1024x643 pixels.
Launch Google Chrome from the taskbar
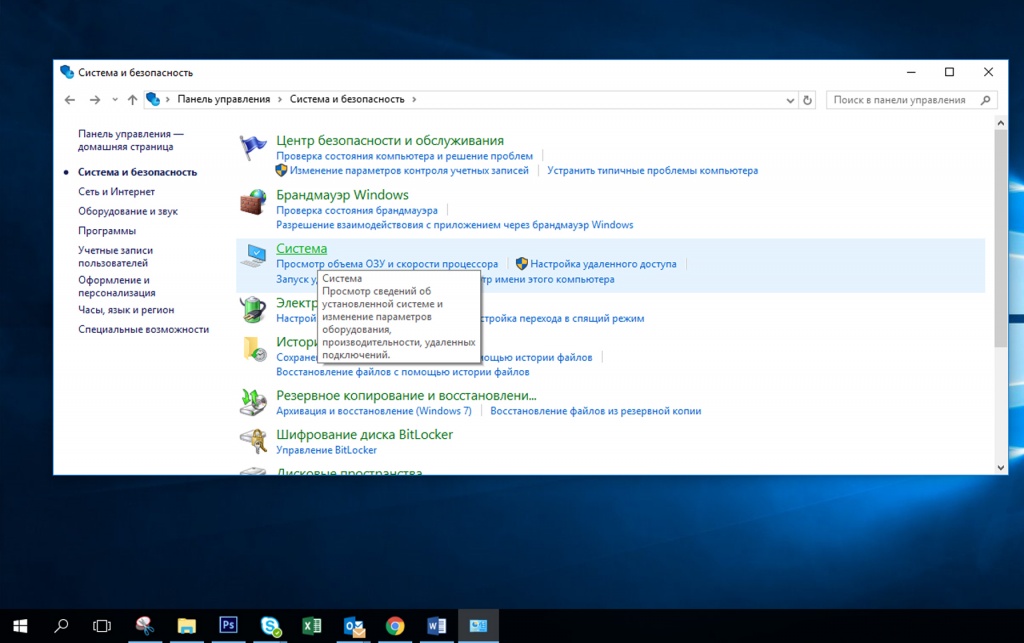pyautogui.click(x=395, y=626)
